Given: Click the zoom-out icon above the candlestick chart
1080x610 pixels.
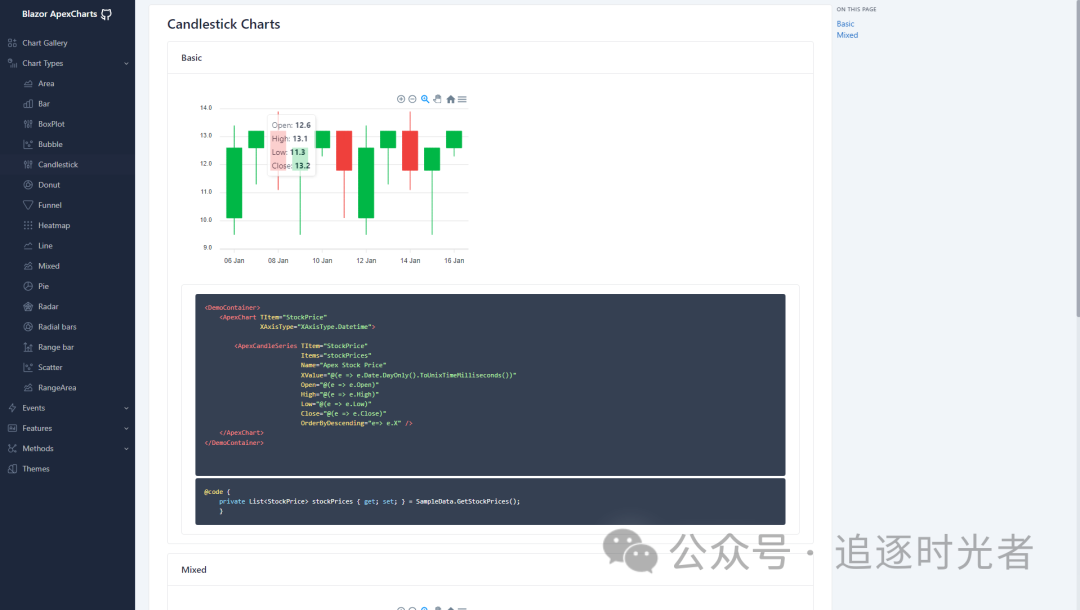Looking at the screenshot, I should tap(412, 99).
